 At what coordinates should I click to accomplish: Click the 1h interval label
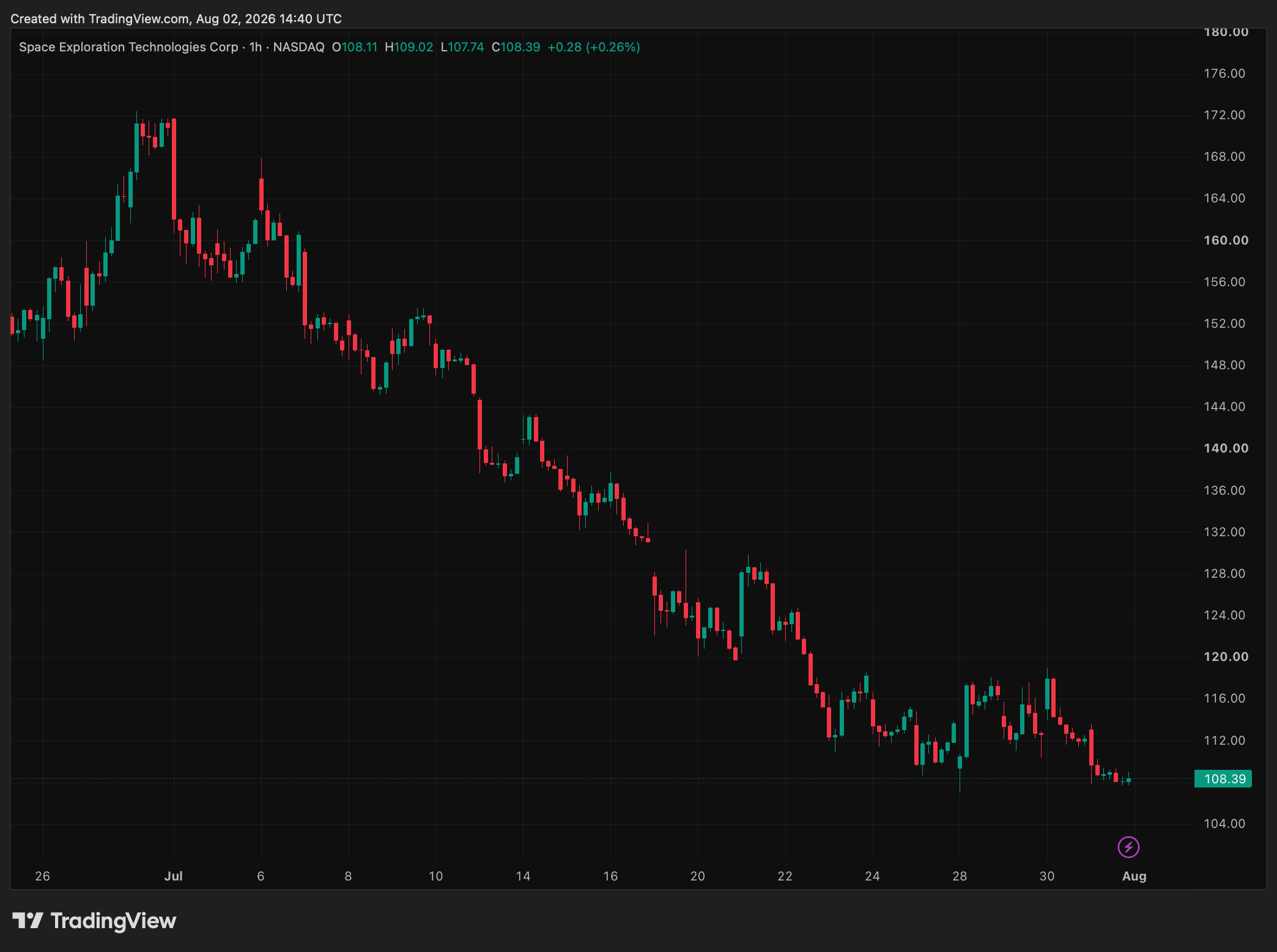pyautogui.click(x=256, y=47)
